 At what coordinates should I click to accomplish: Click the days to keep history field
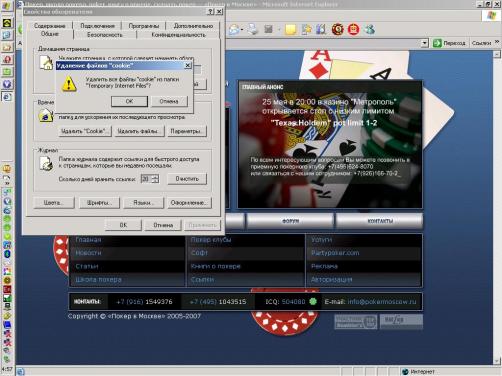tap(146, 179)
